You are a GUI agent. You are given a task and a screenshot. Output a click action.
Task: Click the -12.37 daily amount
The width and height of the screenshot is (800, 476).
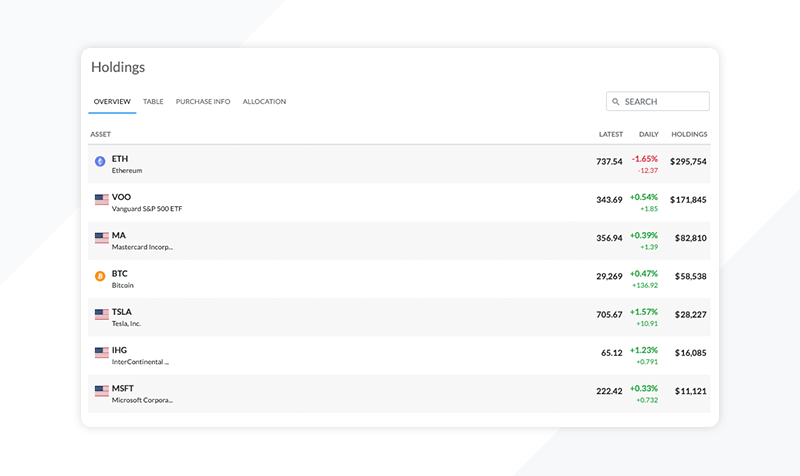tap(648, 170)
